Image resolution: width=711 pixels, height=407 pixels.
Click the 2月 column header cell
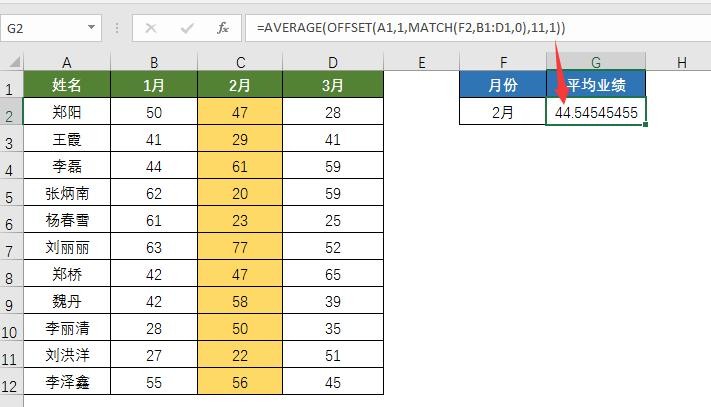click(240, 86)
